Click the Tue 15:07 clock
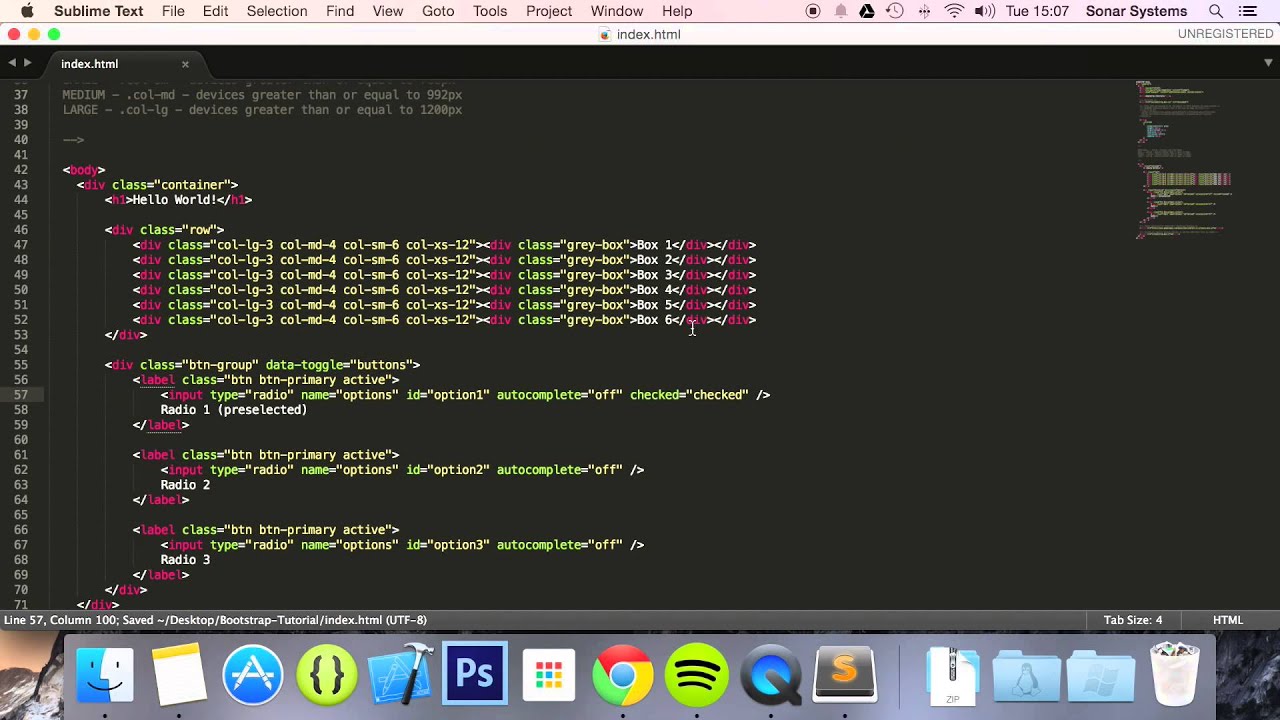 1037,11
